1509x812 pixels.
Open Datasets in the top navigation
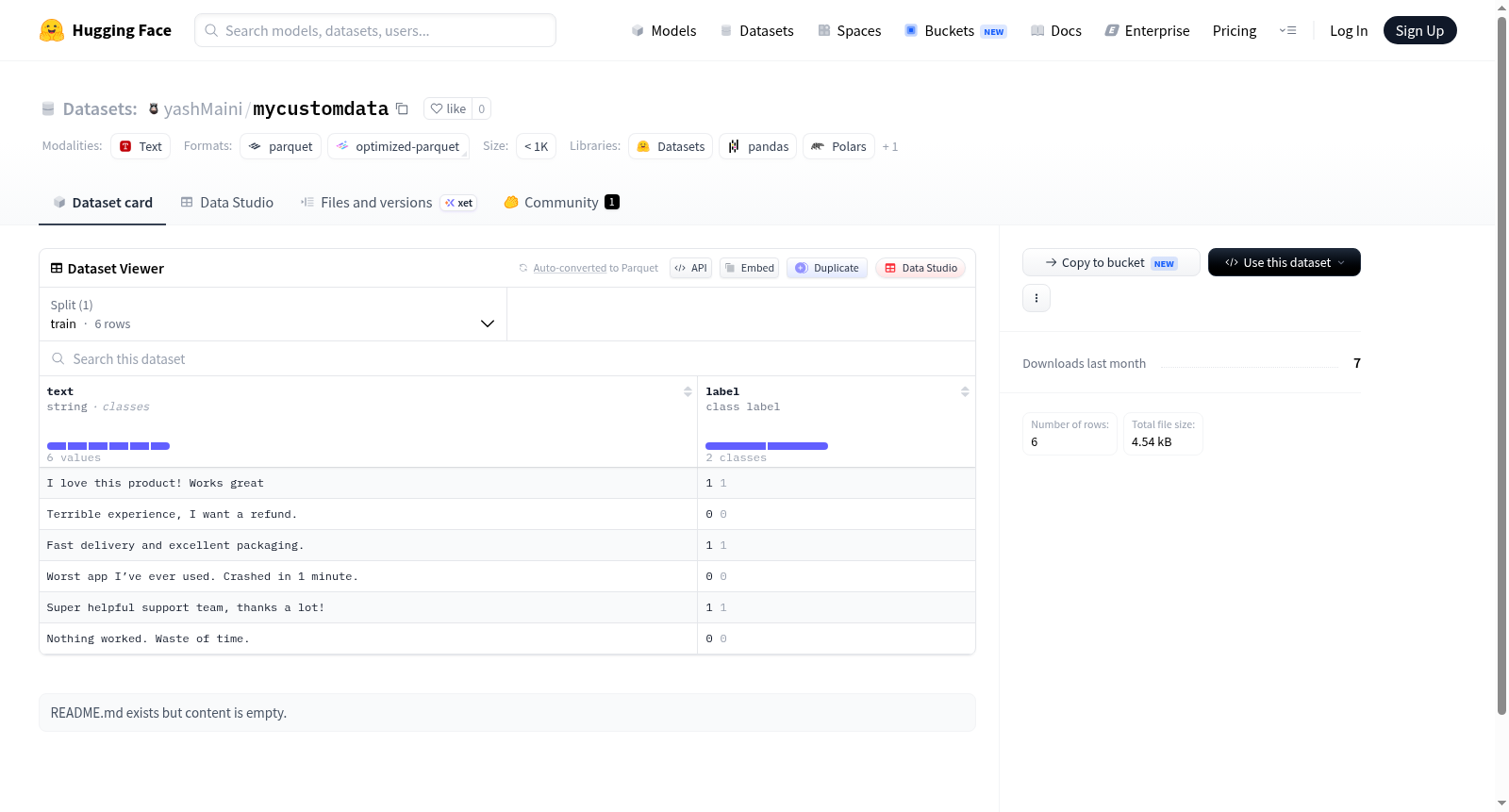tap(757, 30)
